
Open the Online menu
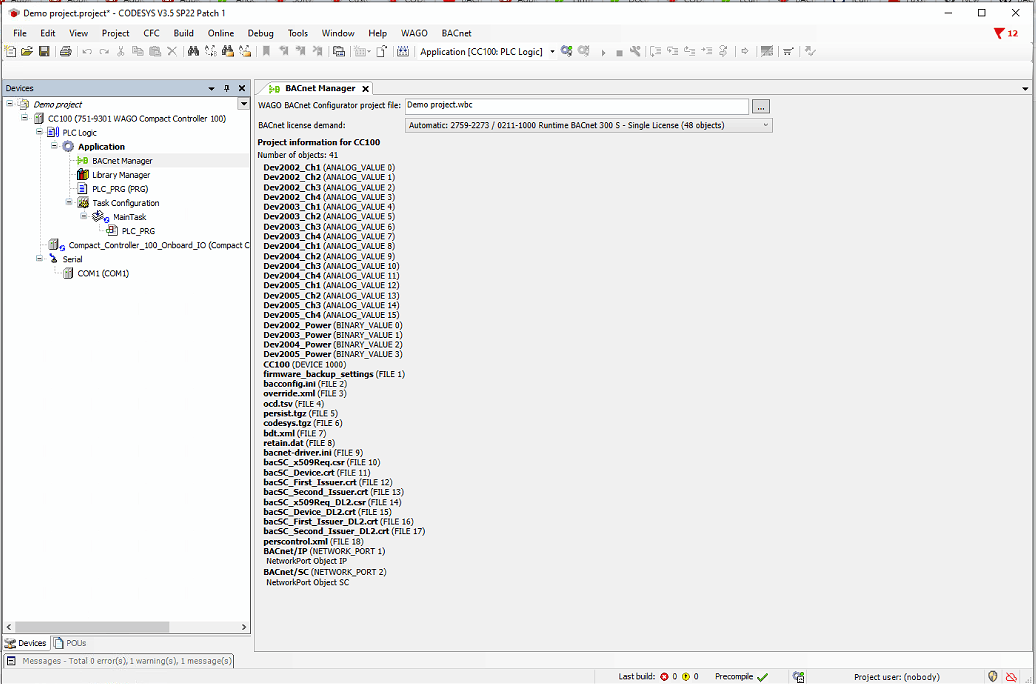221,33
